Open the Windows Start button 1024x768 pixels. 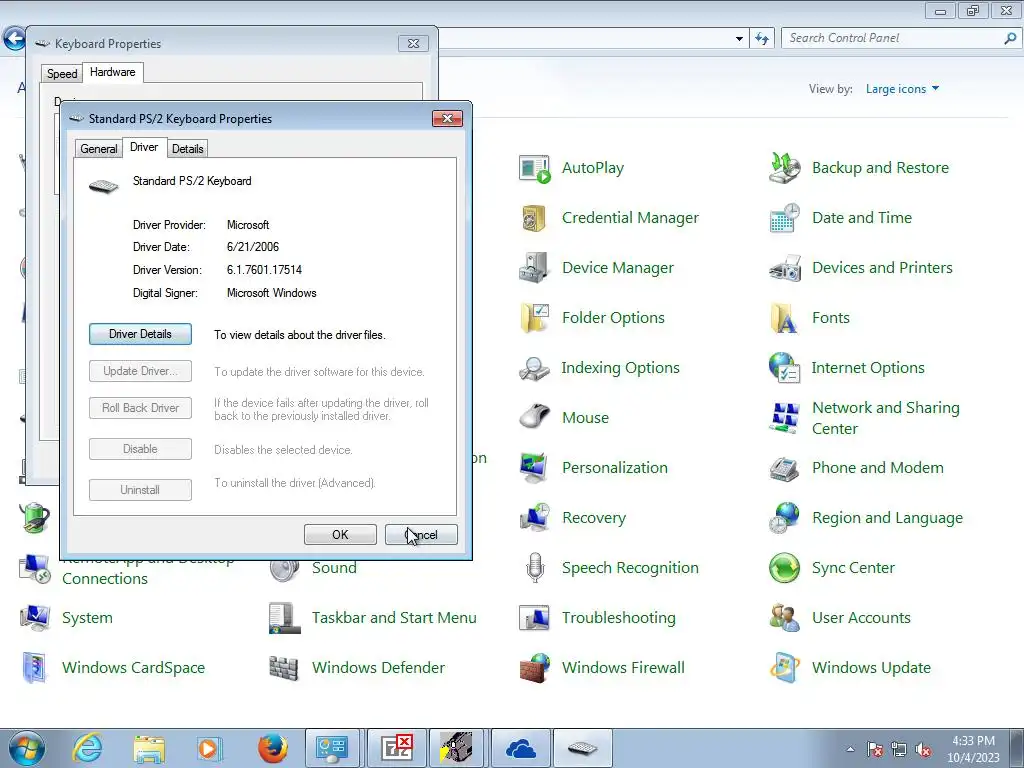(26, 748)
